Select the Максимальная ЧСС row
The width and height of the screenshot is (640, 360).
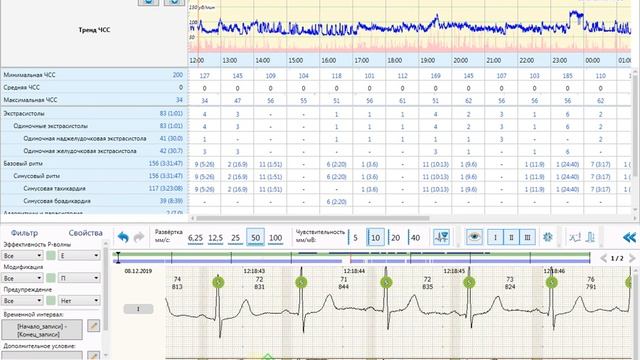(x=93, y=100)
